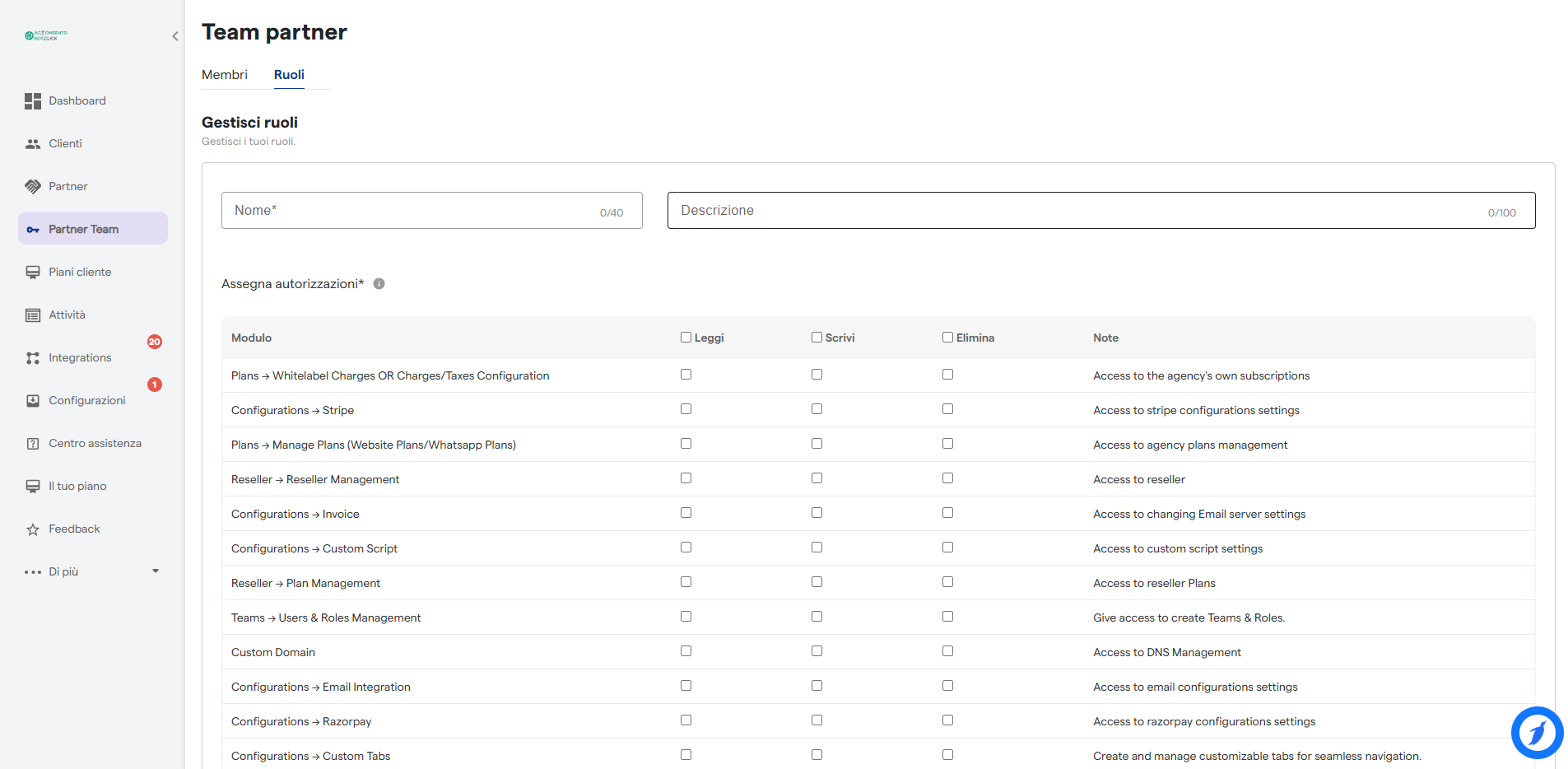The width and height of the screenshot is (1568, 769).
Task: Click the Dashboard icon in sidebar
Action: [33, 101]
